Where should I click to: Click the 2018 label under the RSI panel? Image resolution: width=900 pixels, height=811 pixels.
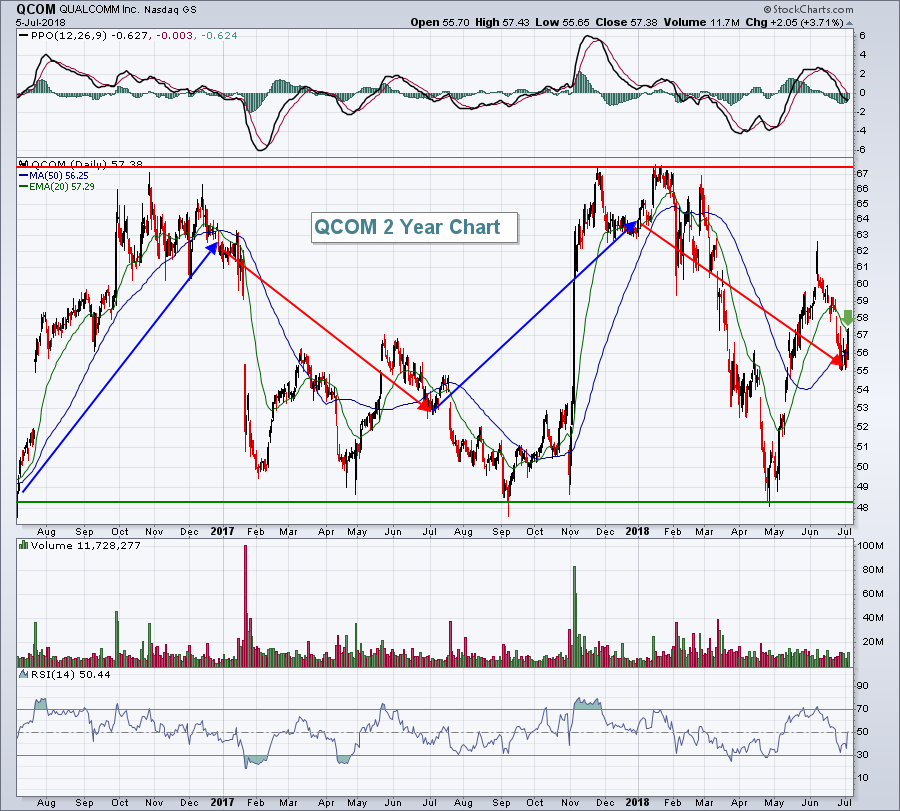coord(637,802)
